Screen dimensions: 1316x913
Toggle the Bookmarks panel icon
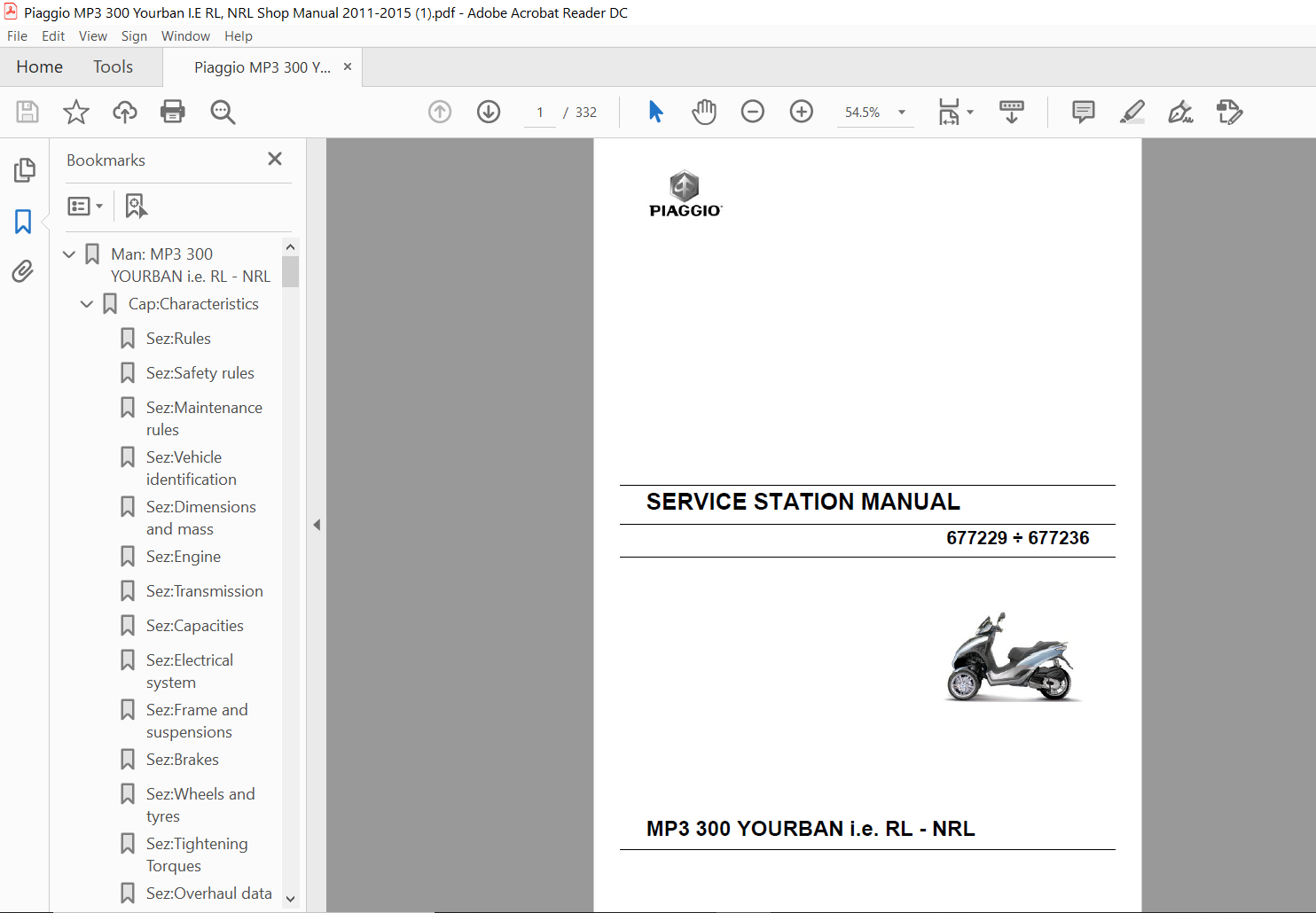click(23, 221)
